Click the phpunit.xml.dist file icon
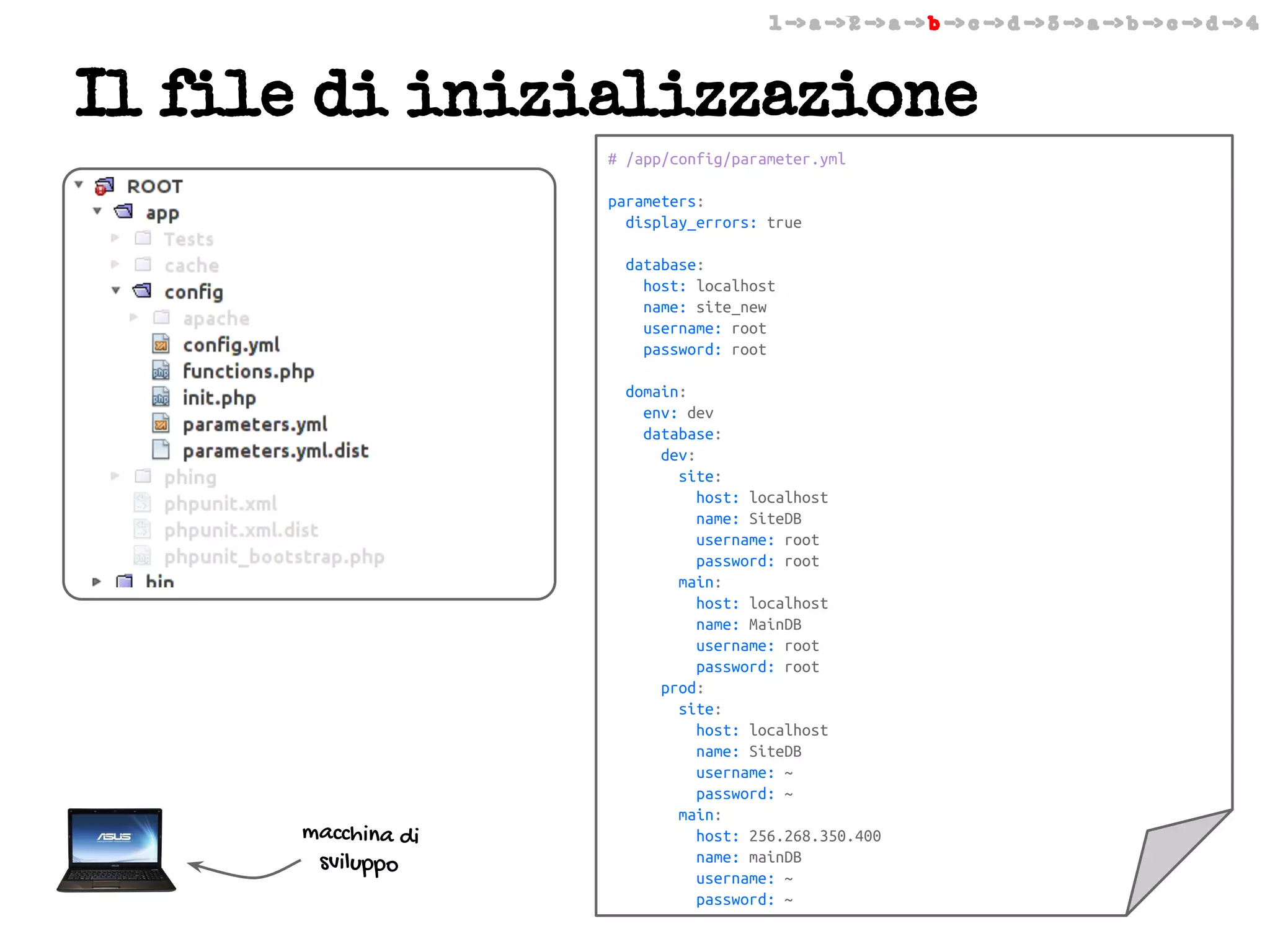 [x=143, y=529]
